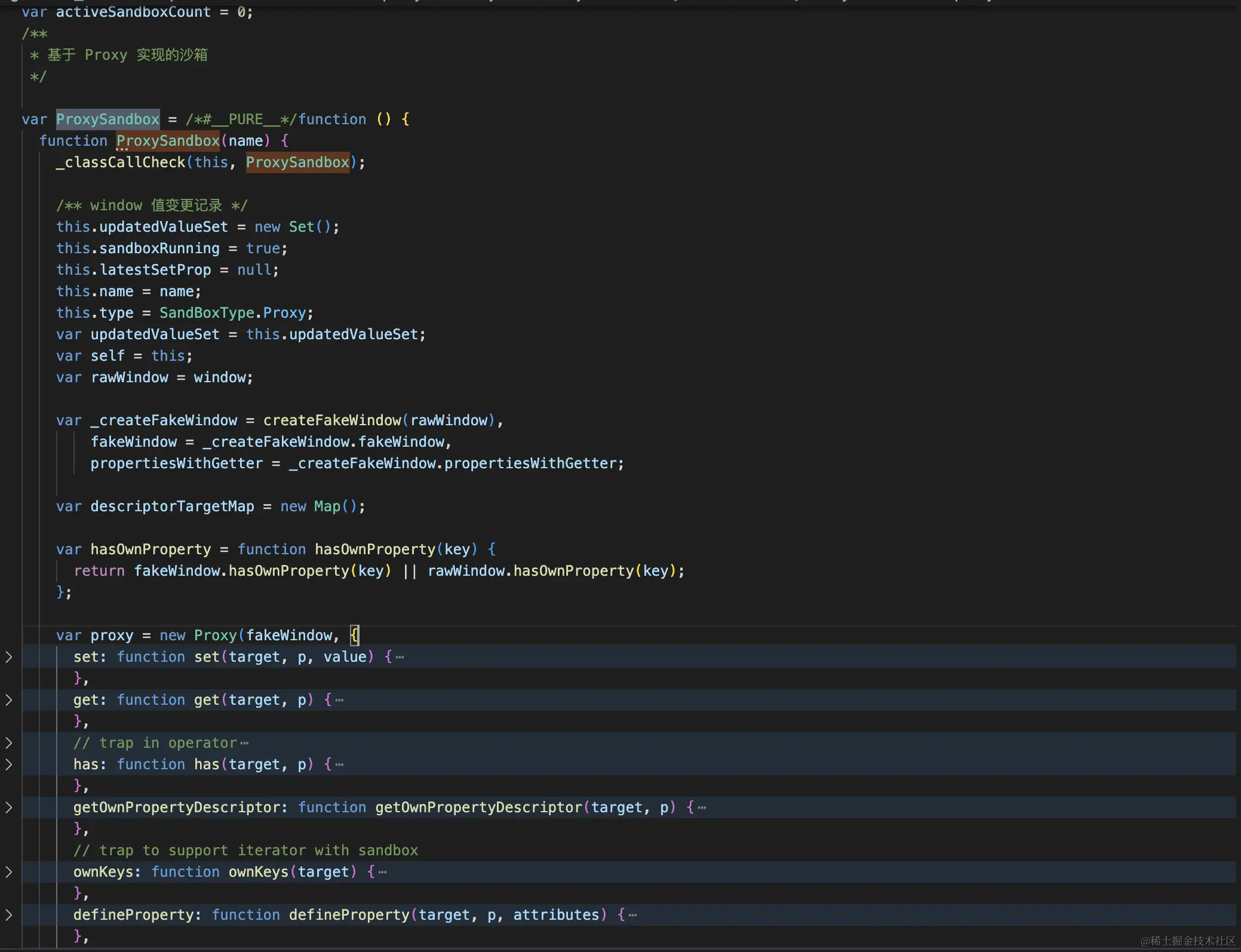Click descriptorTargetMap variable name

pos(173,506)
